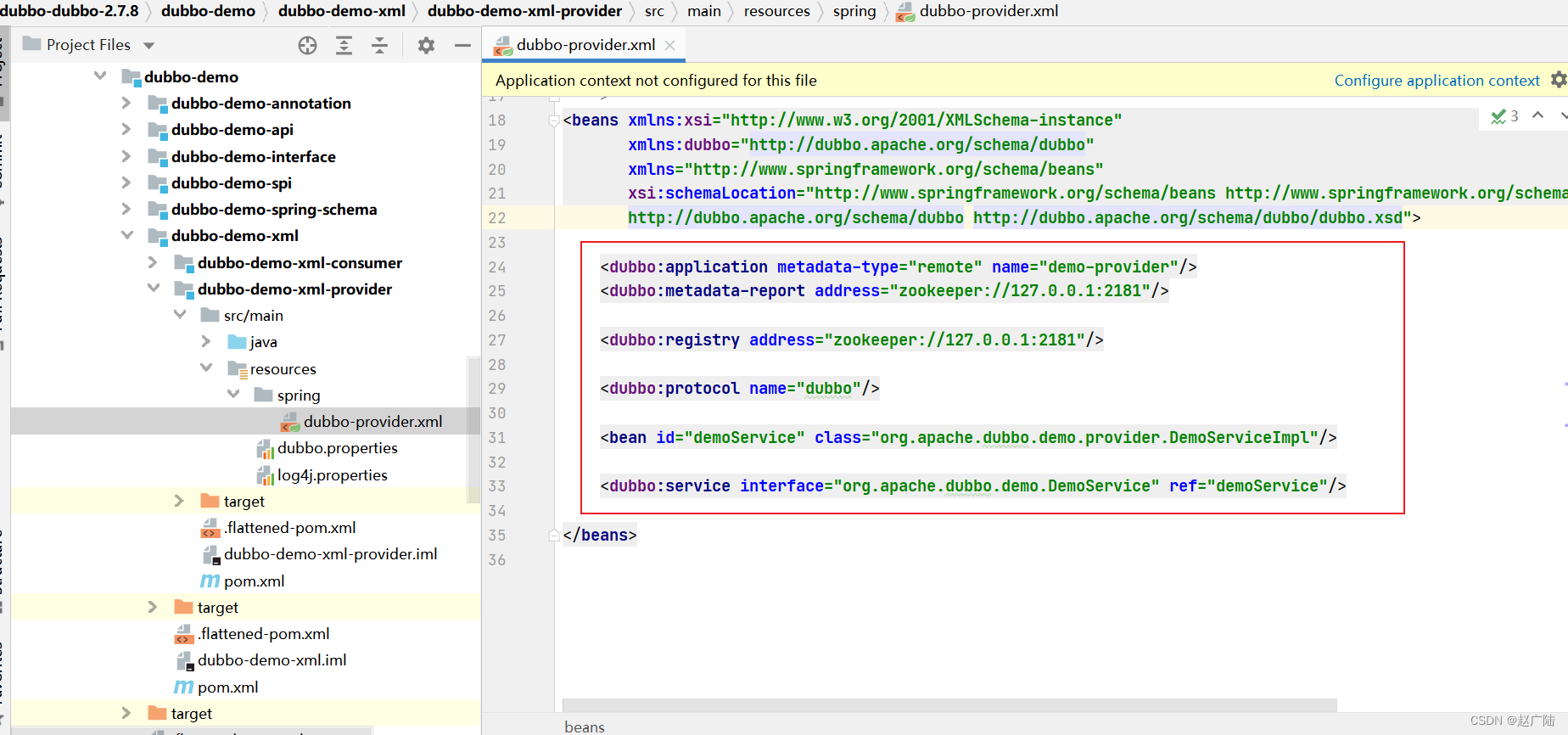Hide the Project tool window with minus icon
1568x735 pixels.
[462, 46]
